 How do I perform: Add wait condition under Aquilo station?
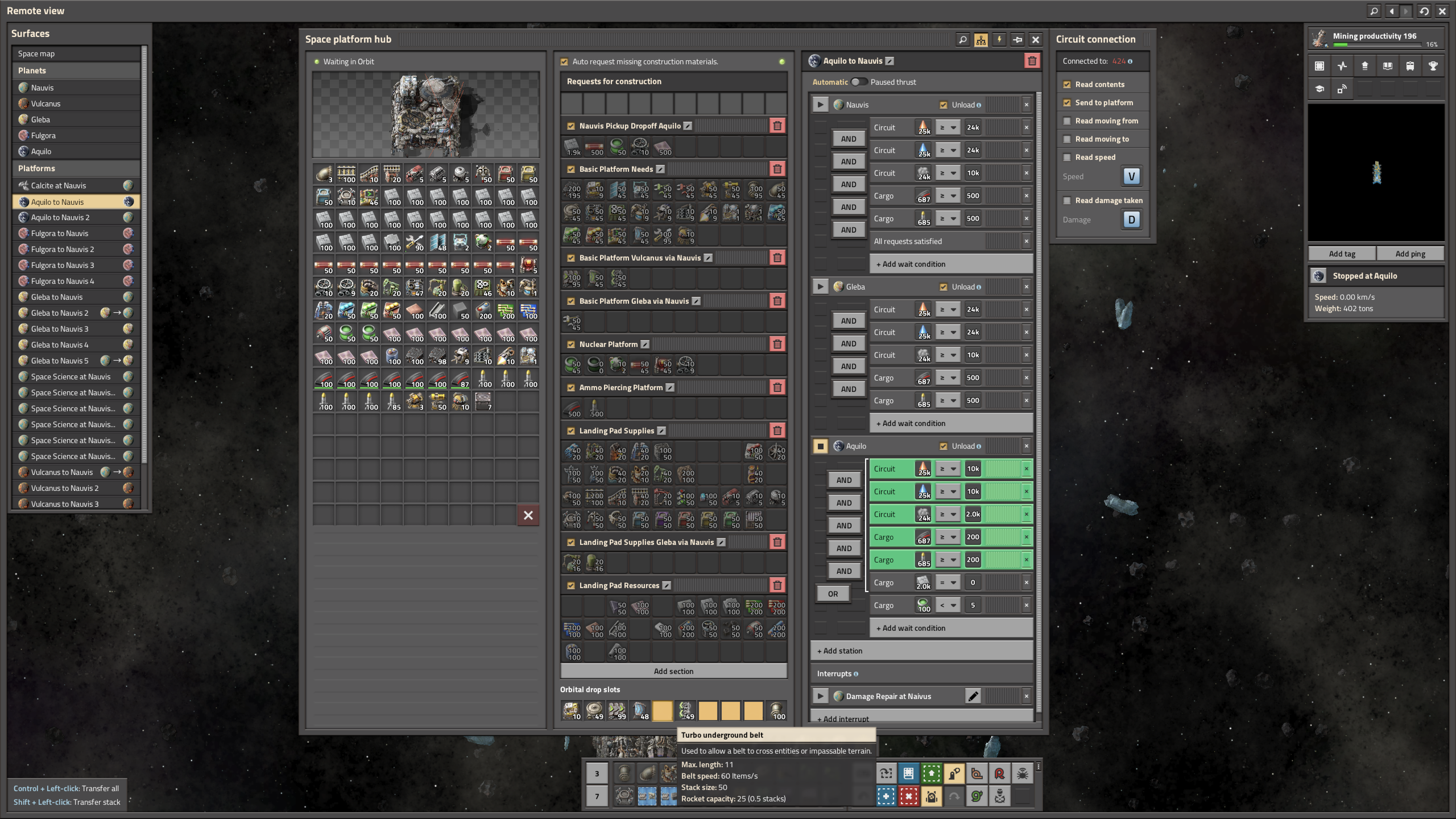951,628
